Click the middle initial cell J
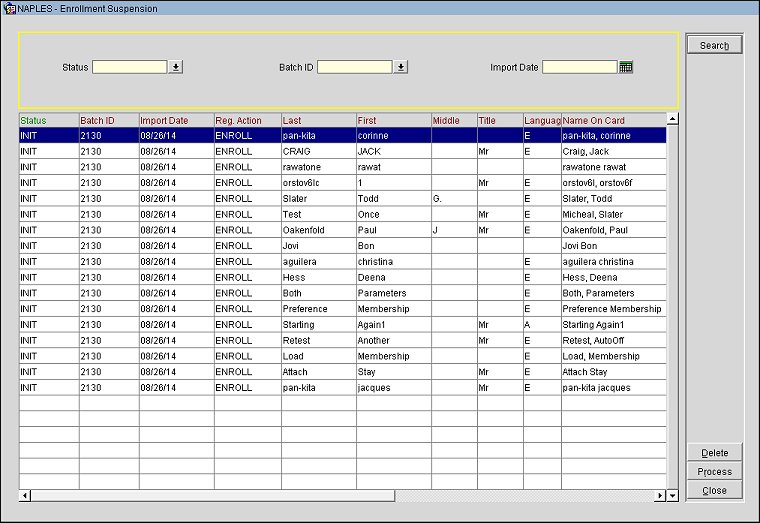The height and width of the screenshot is (523, 760). point(454,230)
